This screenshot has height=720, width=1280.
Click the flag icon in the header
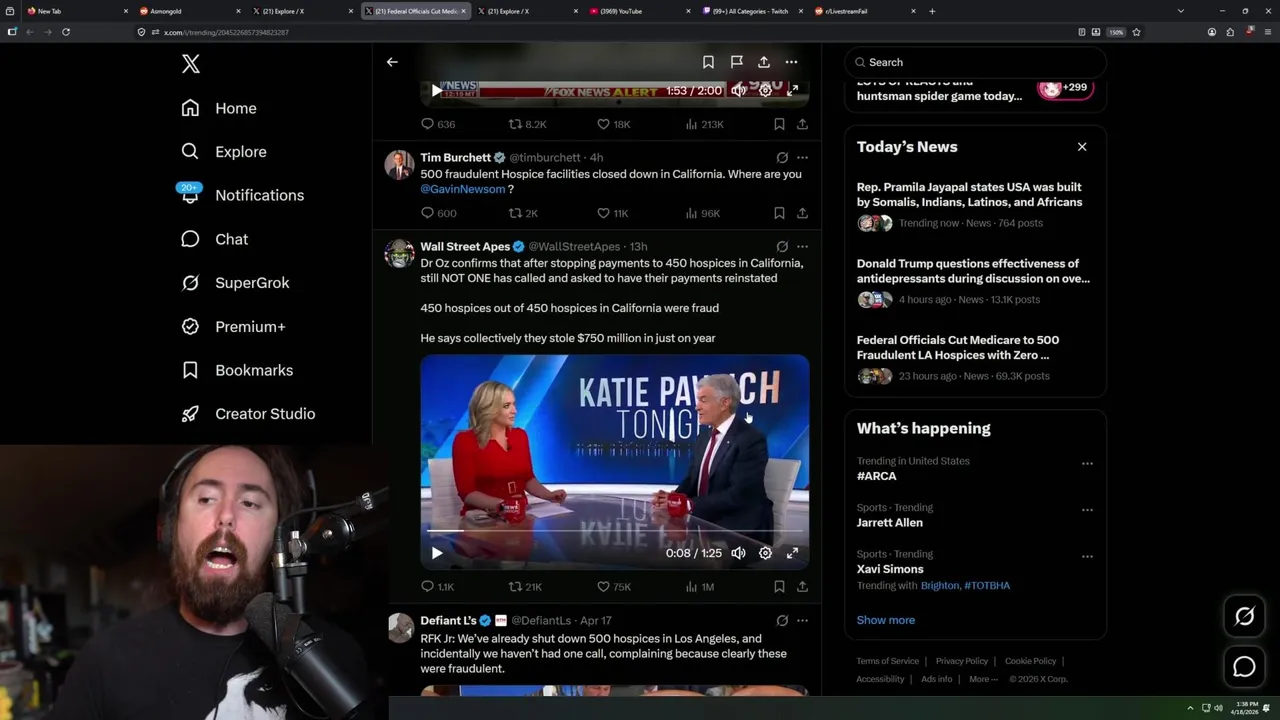[x=736, y=62]
